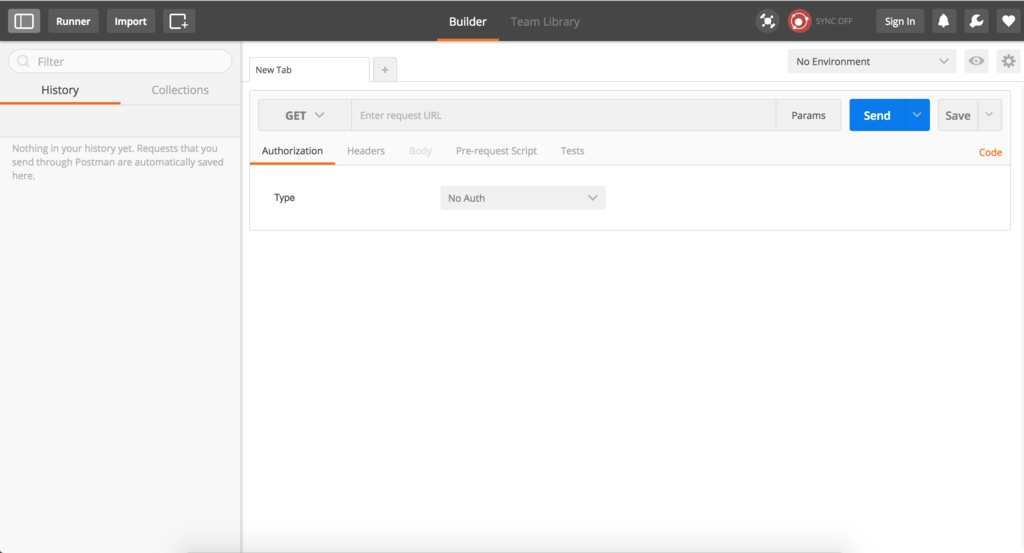Click Sign In
The height and width of the screenshot is (553, 1024).
coord(900,21)
